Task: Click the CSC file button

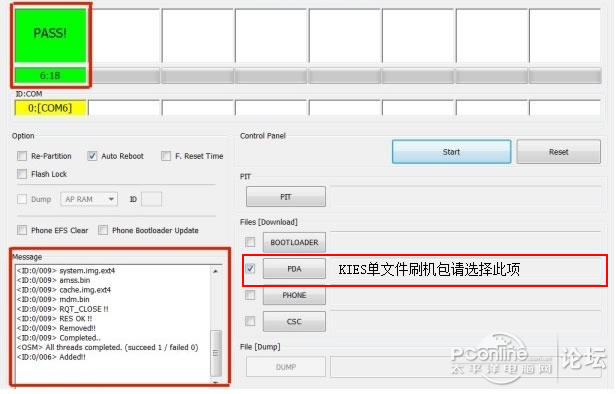Action: (x=294, y=321)
